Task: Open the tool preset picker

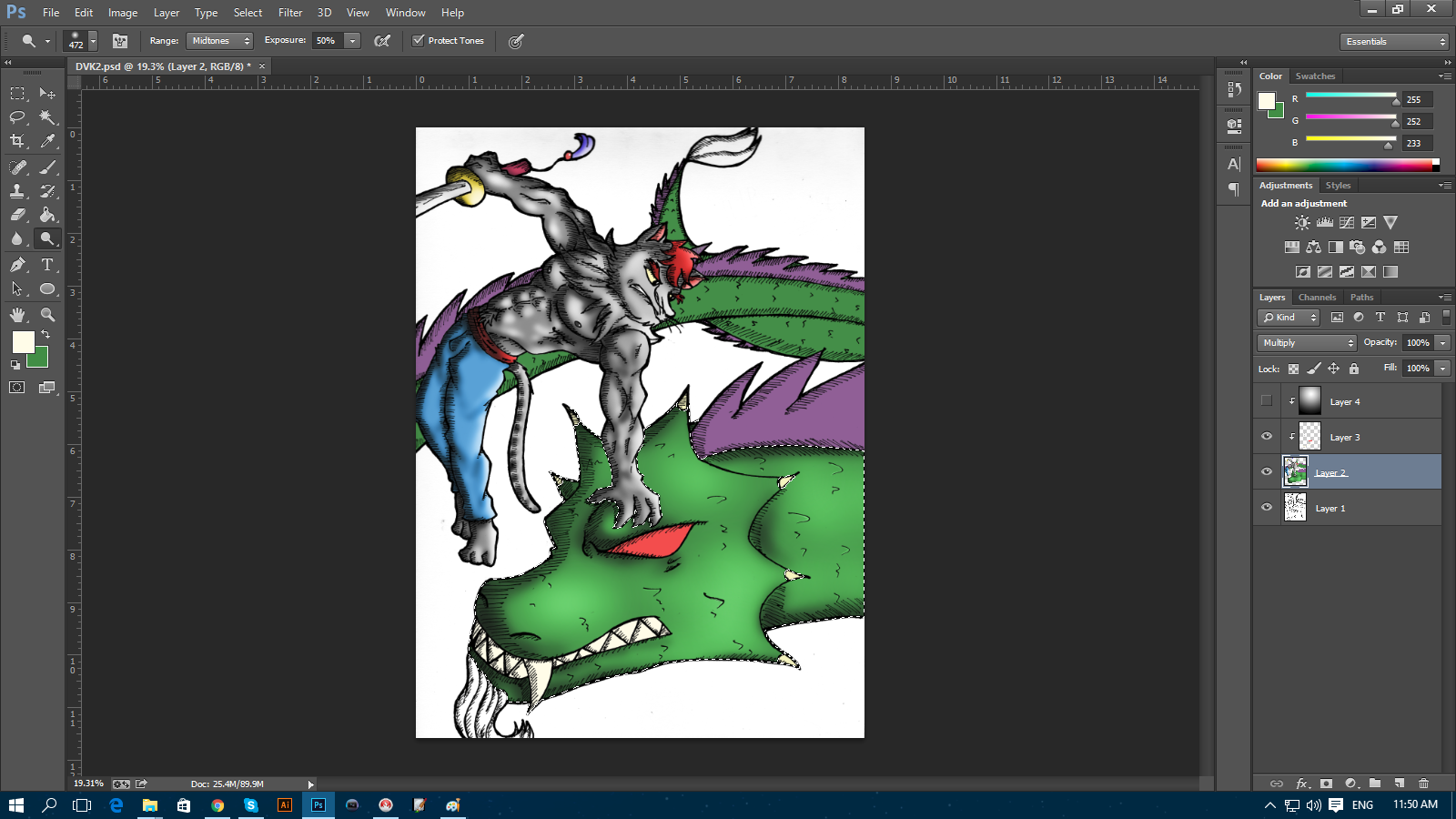Action: tap(35, 41)
